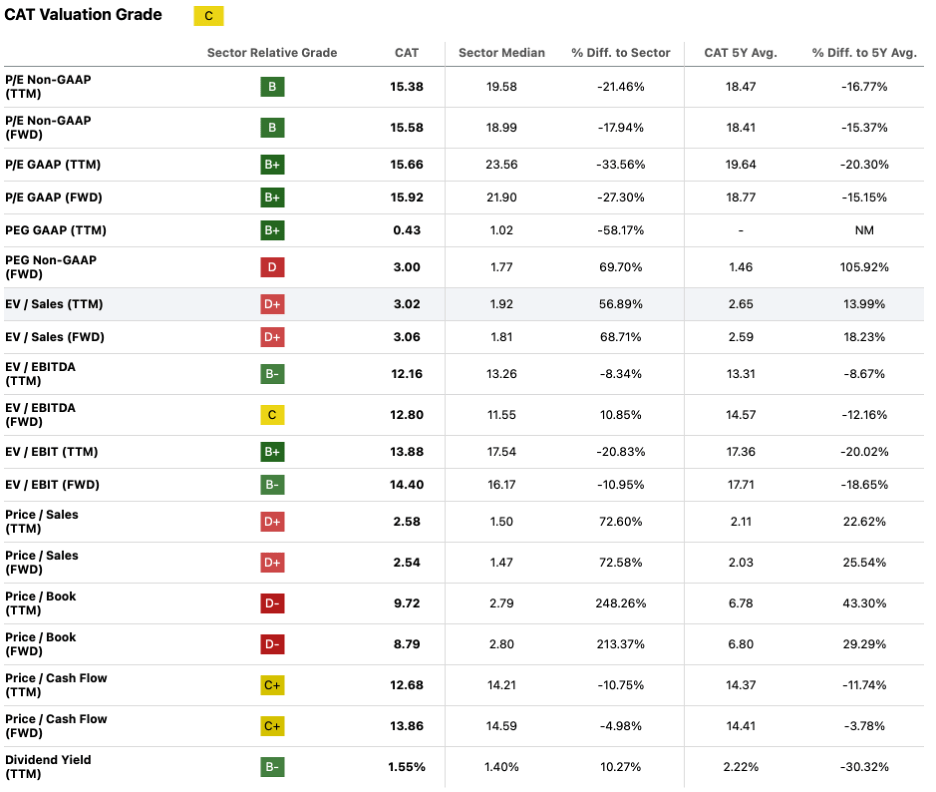This screenshot has height=792, width=936.
Task: Open the EV / EBIT (FWD) metric link
Action: [53, 485]
